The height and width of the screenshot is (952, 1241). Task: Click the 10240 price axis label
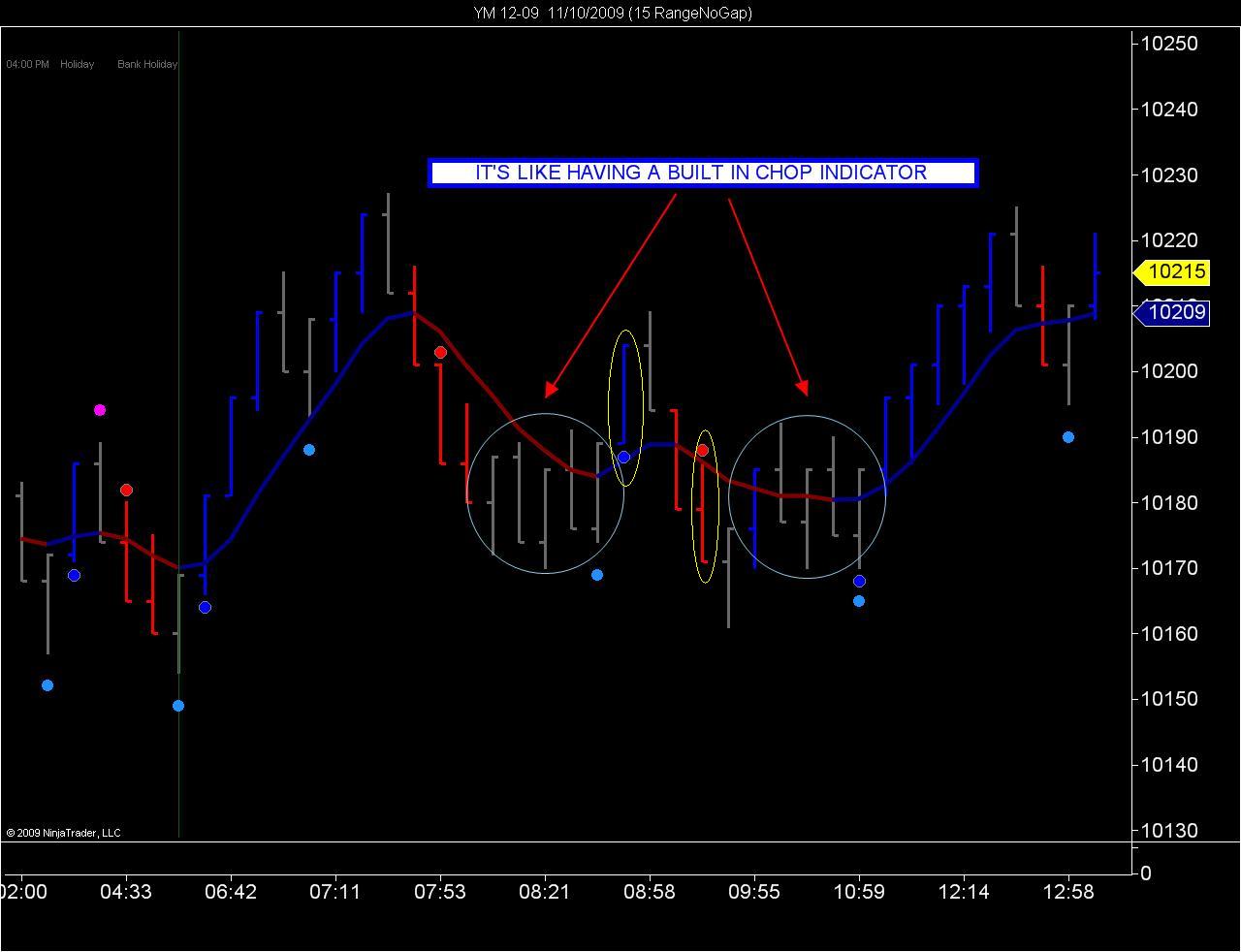[x=1169, y=110]
